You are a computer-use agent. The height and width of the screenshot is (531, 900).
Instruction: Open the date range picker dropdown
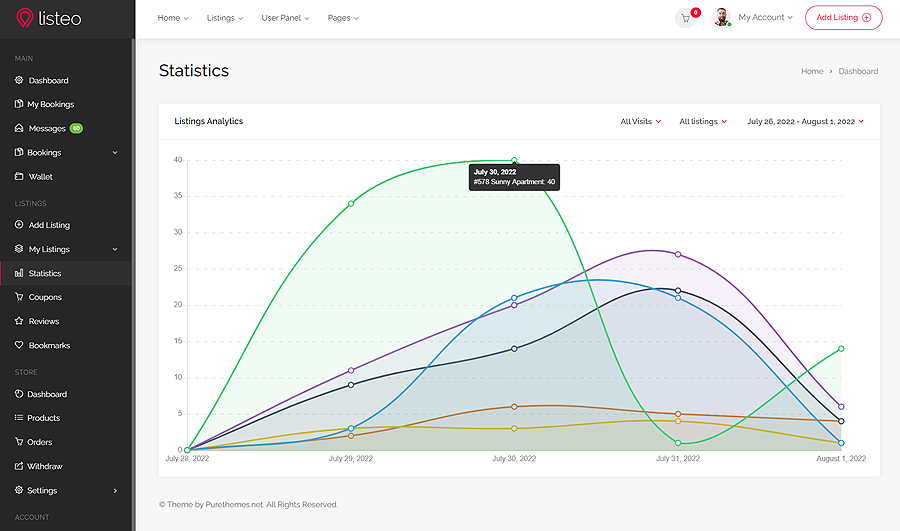[x=805, y=122]
